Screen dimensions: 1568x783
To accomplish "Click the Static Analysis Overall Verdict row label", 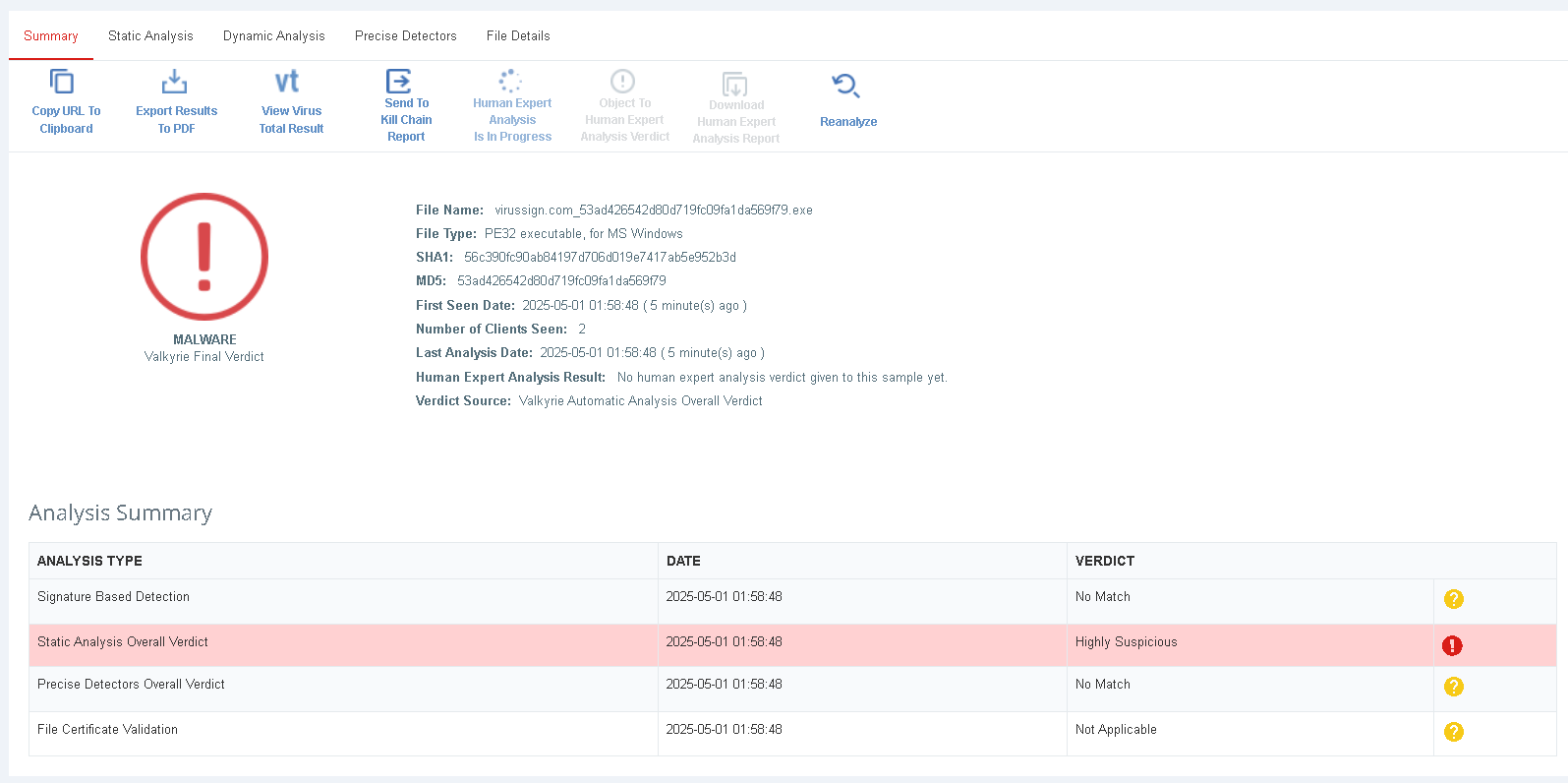I will (x=123, y=642).
